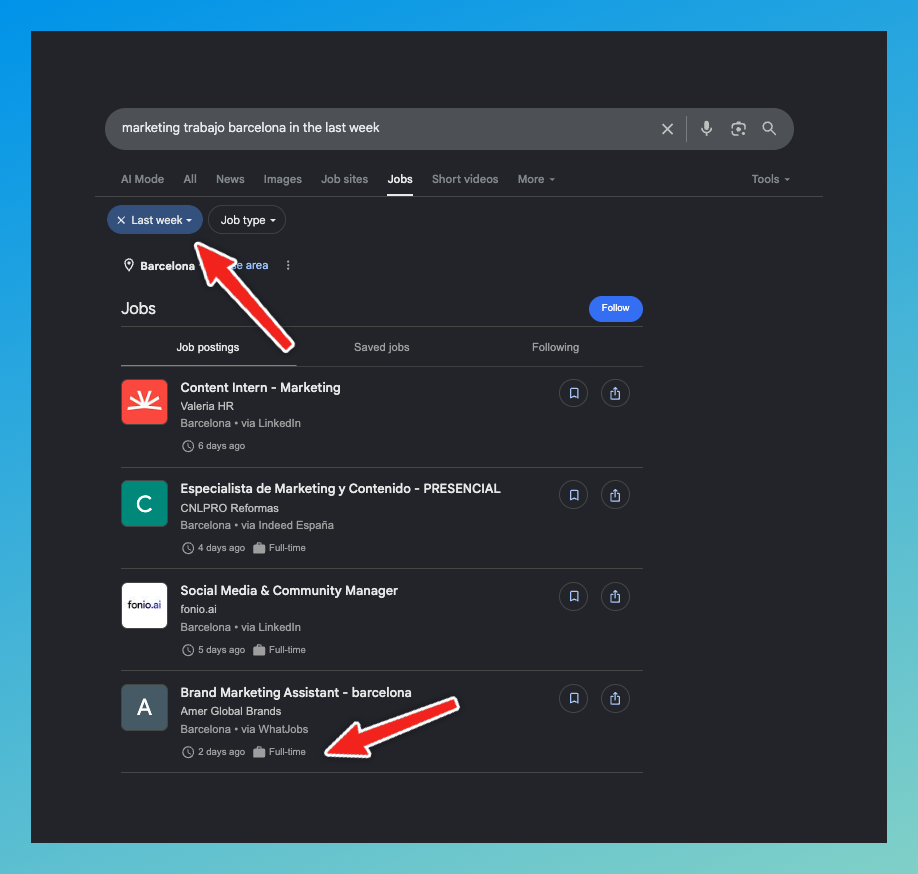Open search by image camera icon
This screenshot has width=918, height=874.
click(738, 129)
